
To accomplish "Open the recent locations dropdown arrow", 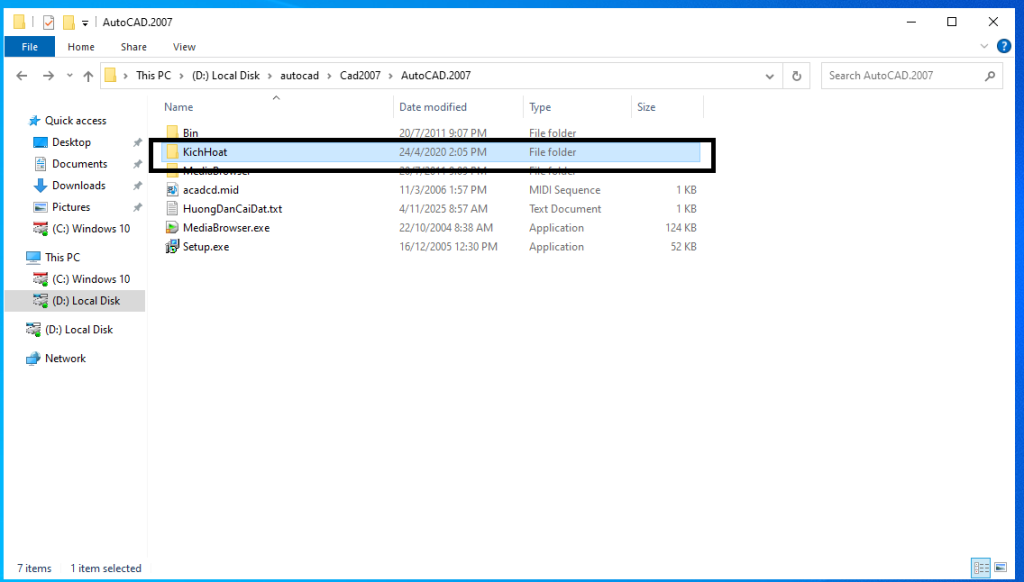I will coord(69,76).
